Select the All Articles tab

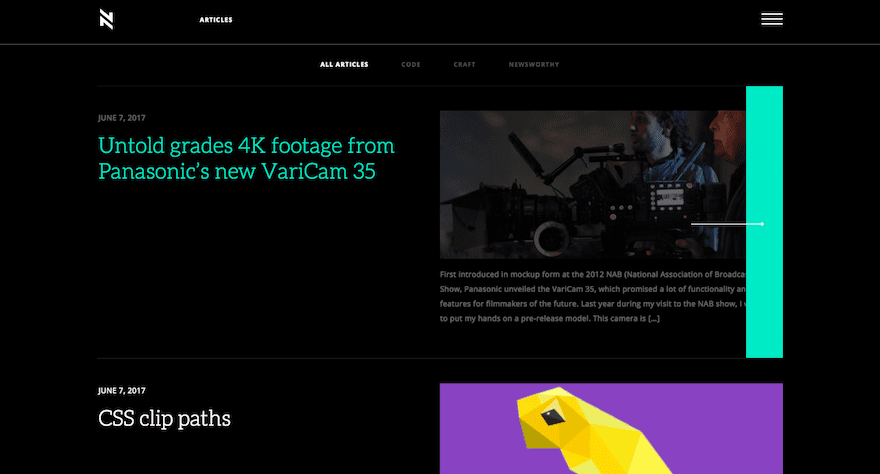(344, 65)
